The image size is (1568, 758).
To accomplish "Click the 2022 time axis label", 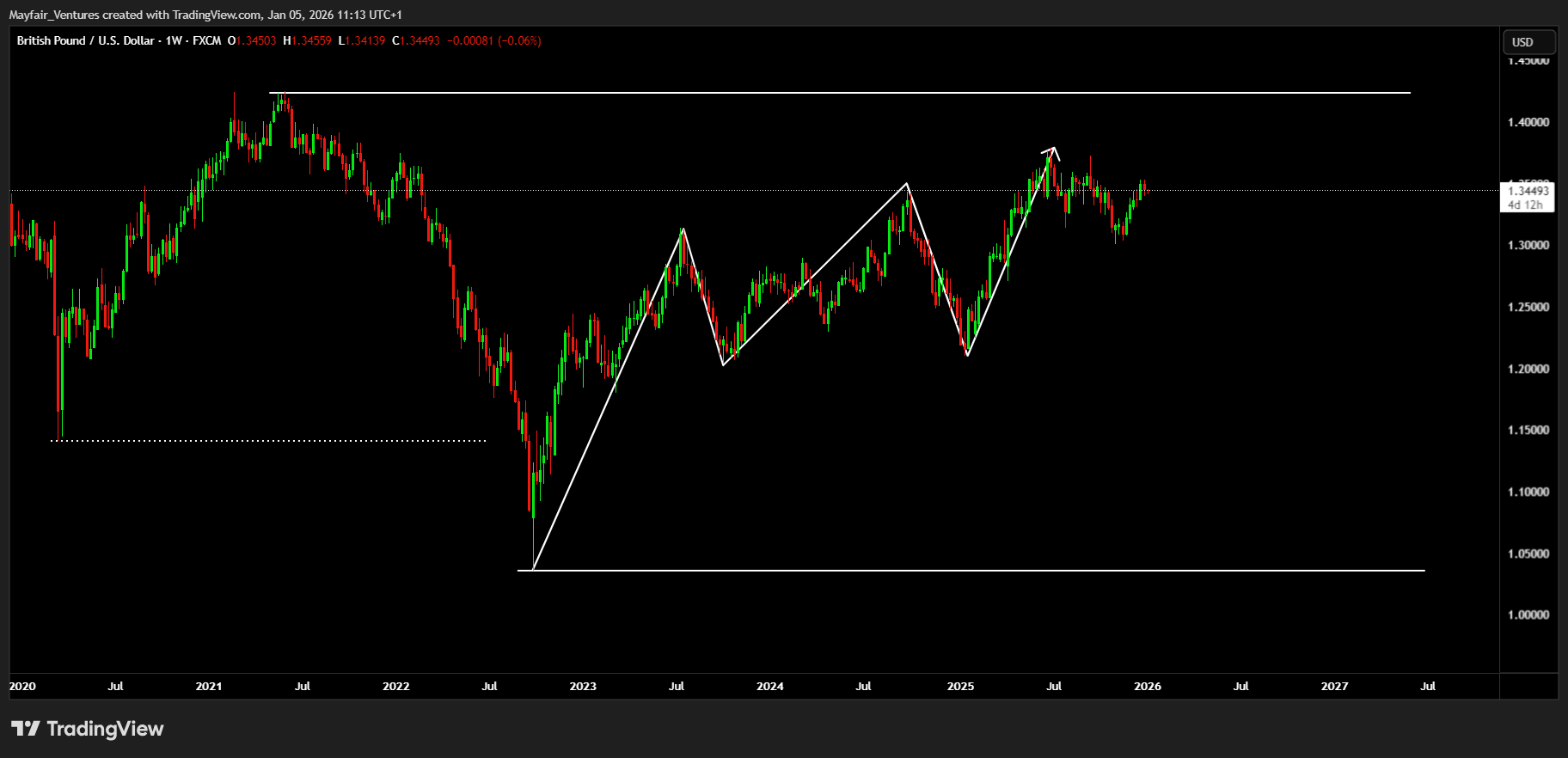I will pos(396,686).
